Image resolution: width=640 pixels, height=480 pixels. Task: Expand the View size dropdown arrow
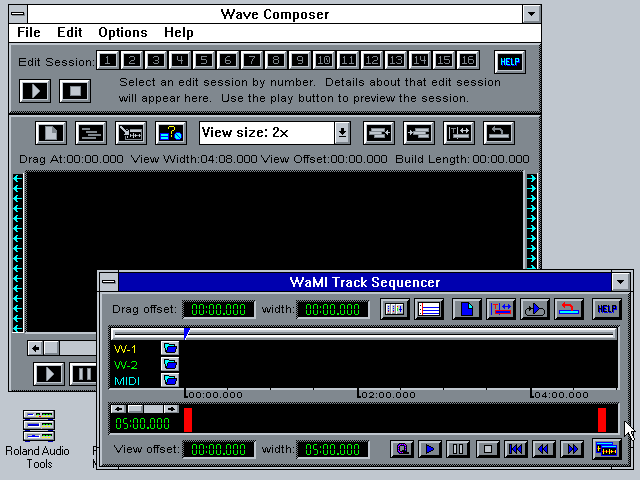tap(342, 133)
